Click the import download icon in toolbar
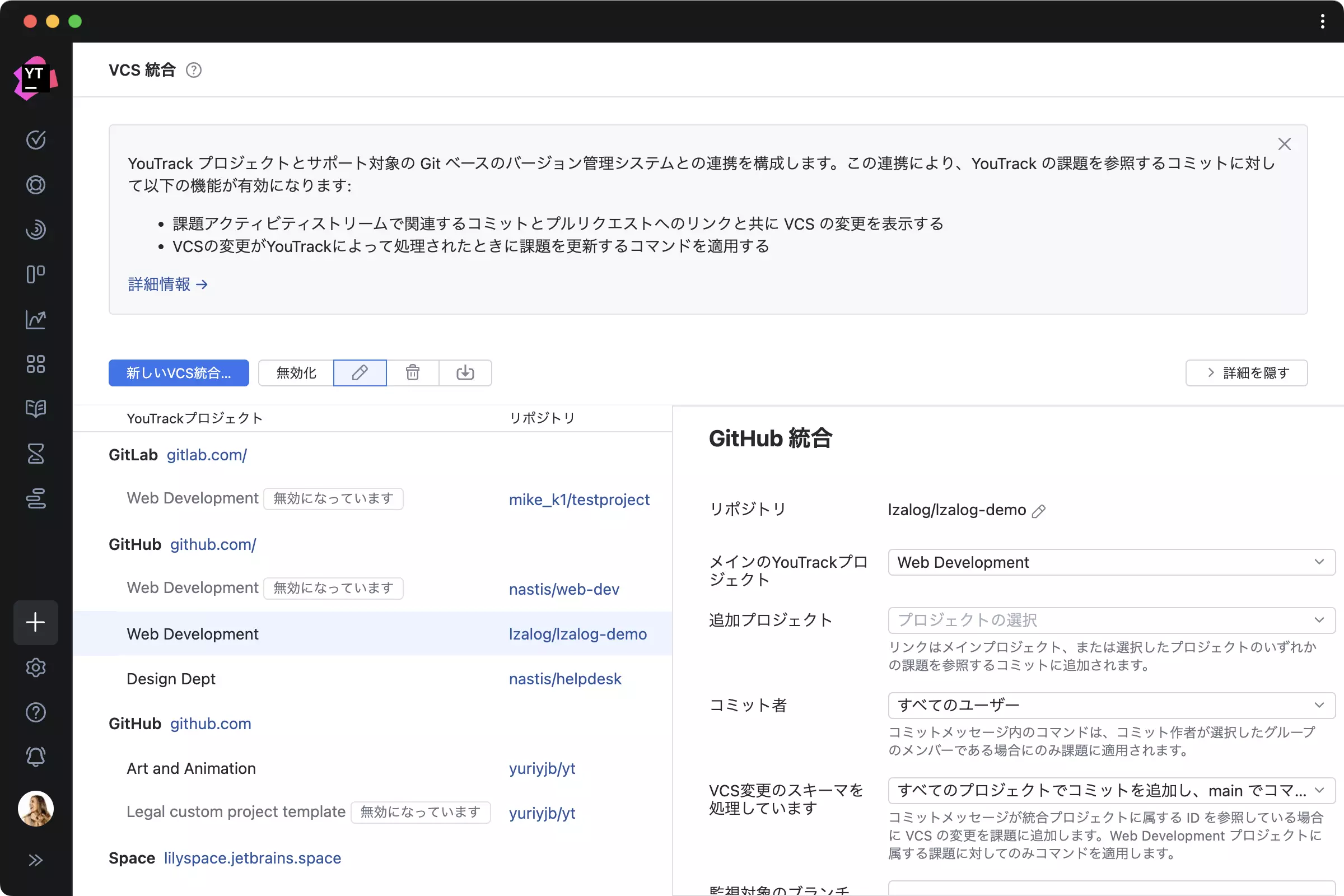Image resolution: width=1344 pixels, height=896 pixels. [x=465, y=372]
